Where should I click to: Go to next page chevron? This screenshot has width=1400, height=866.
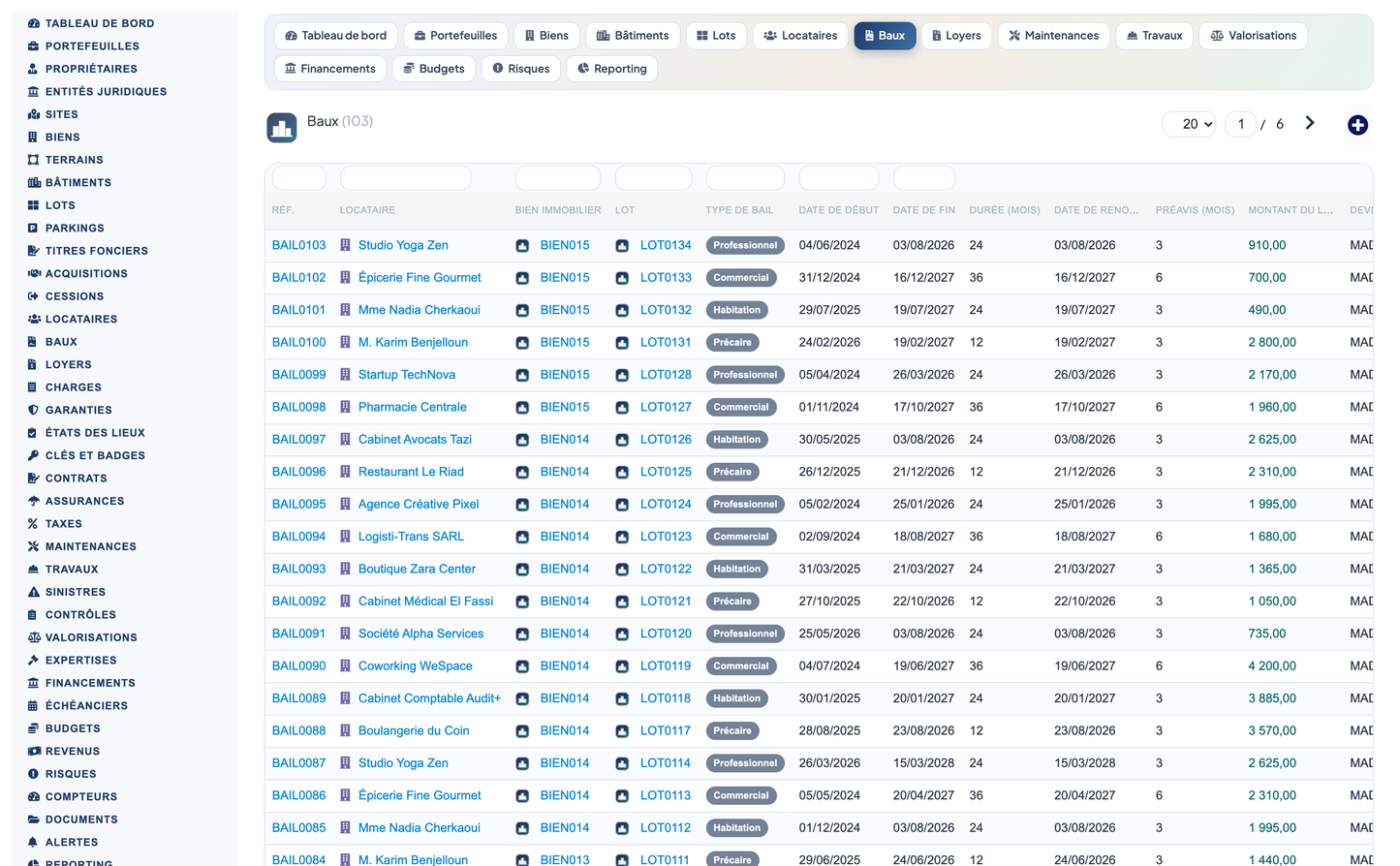(x=1310, y=123)
